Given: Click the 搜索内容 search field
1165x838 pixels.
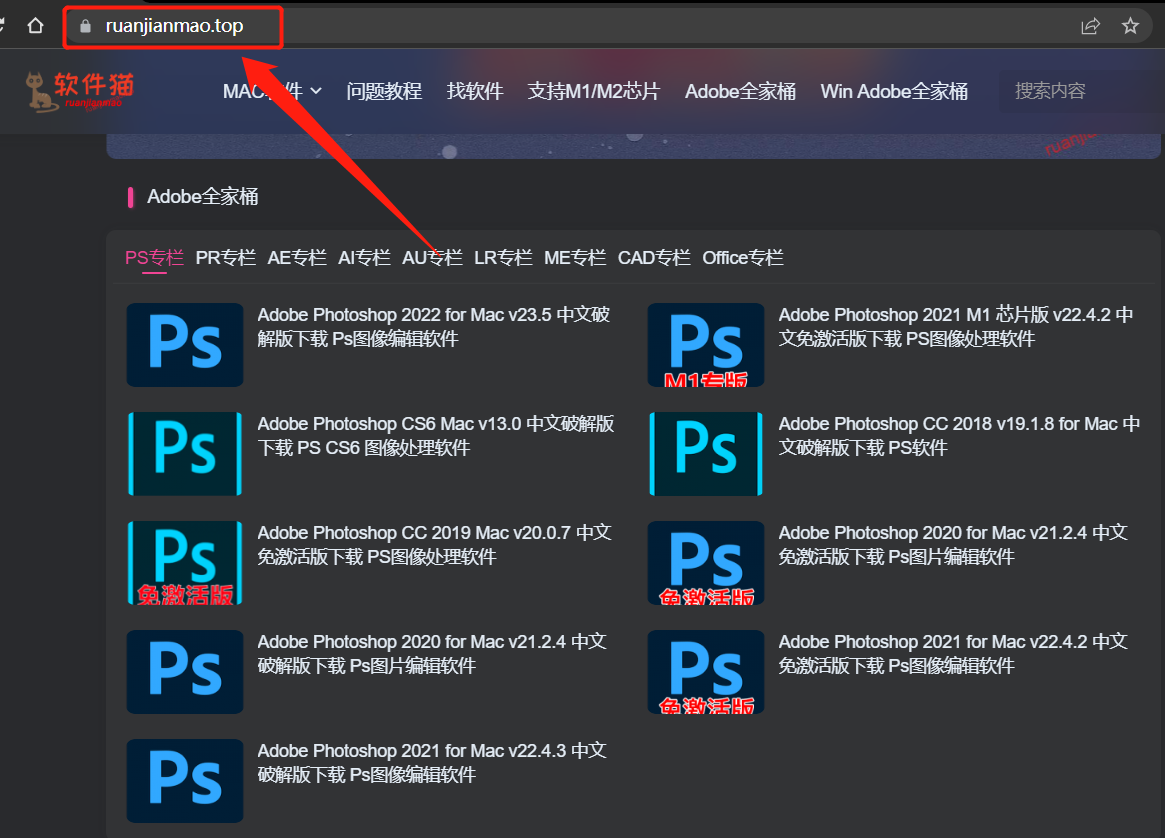Looking at the screenshot, I should pyautogui.click(x=1081, y=91).
